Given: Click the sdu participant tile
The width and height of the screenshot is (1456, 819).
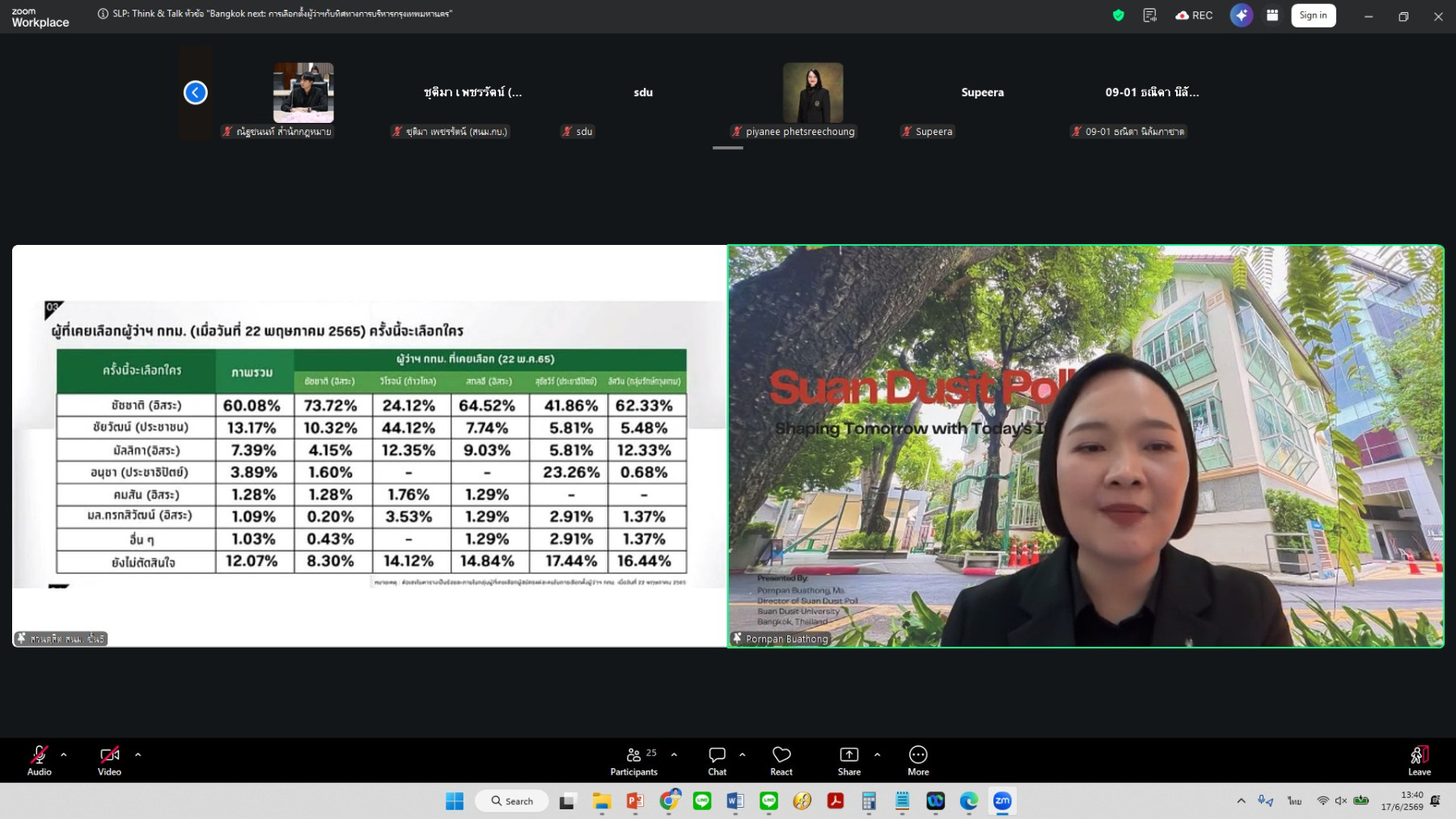Looking at the screenshot, I should point(643,93).
